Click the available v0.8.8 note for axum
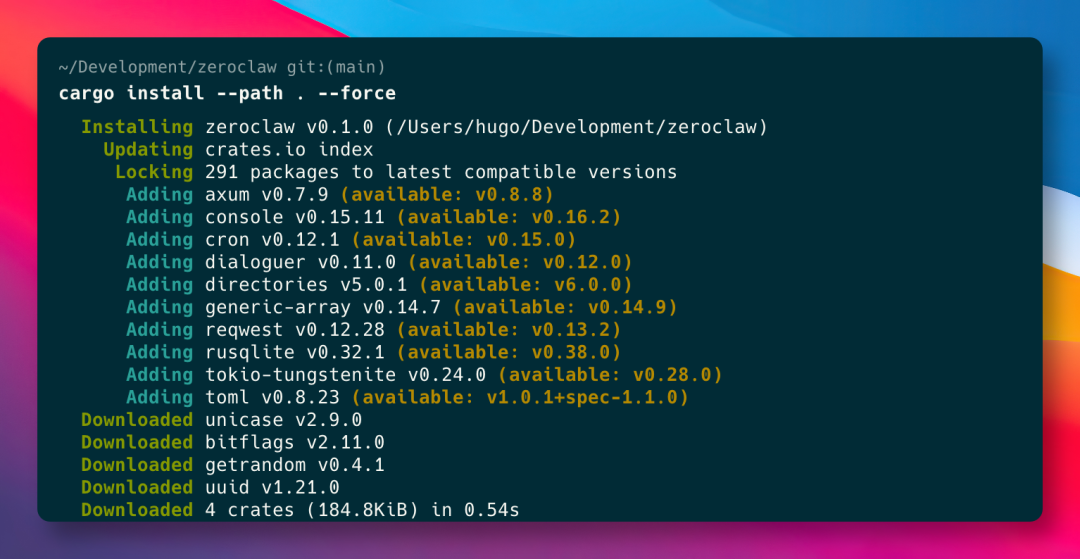Viewport: 1080px width, 559px height. [x=447, y=195]
